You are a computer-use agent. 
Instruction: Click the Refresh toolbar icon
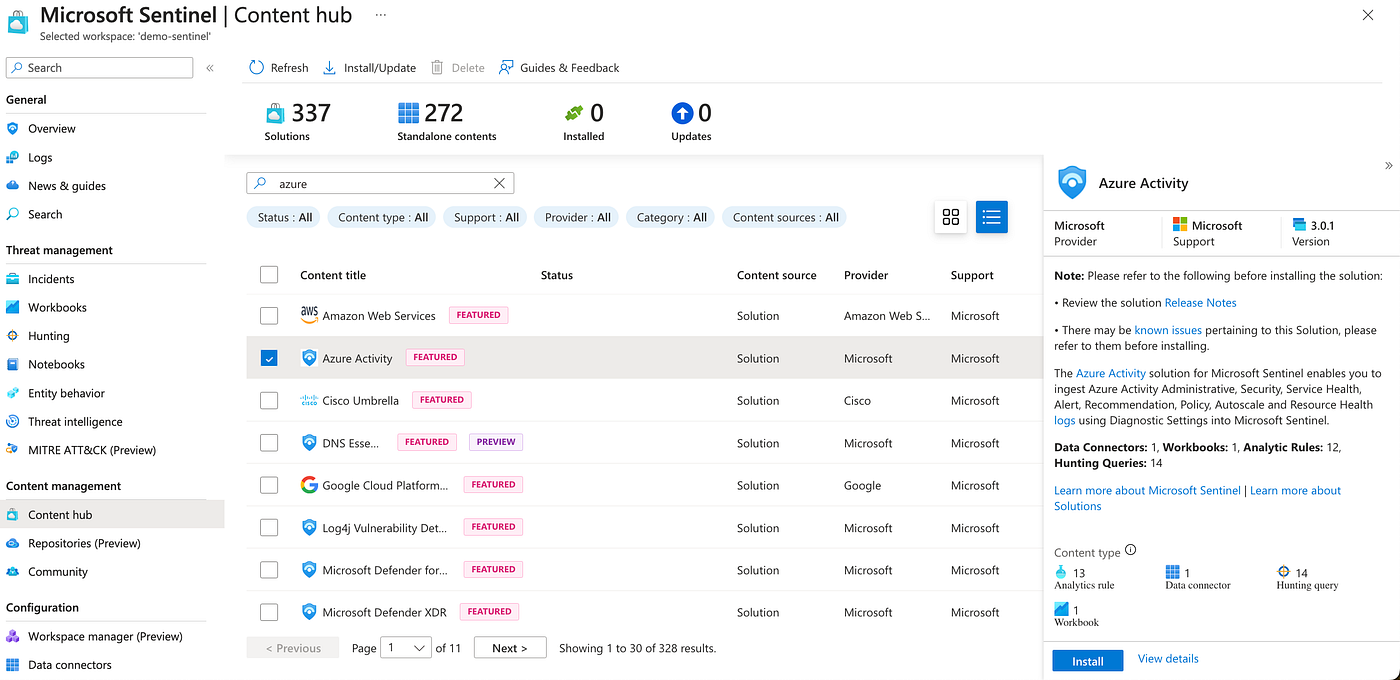(x=257, y=68)
